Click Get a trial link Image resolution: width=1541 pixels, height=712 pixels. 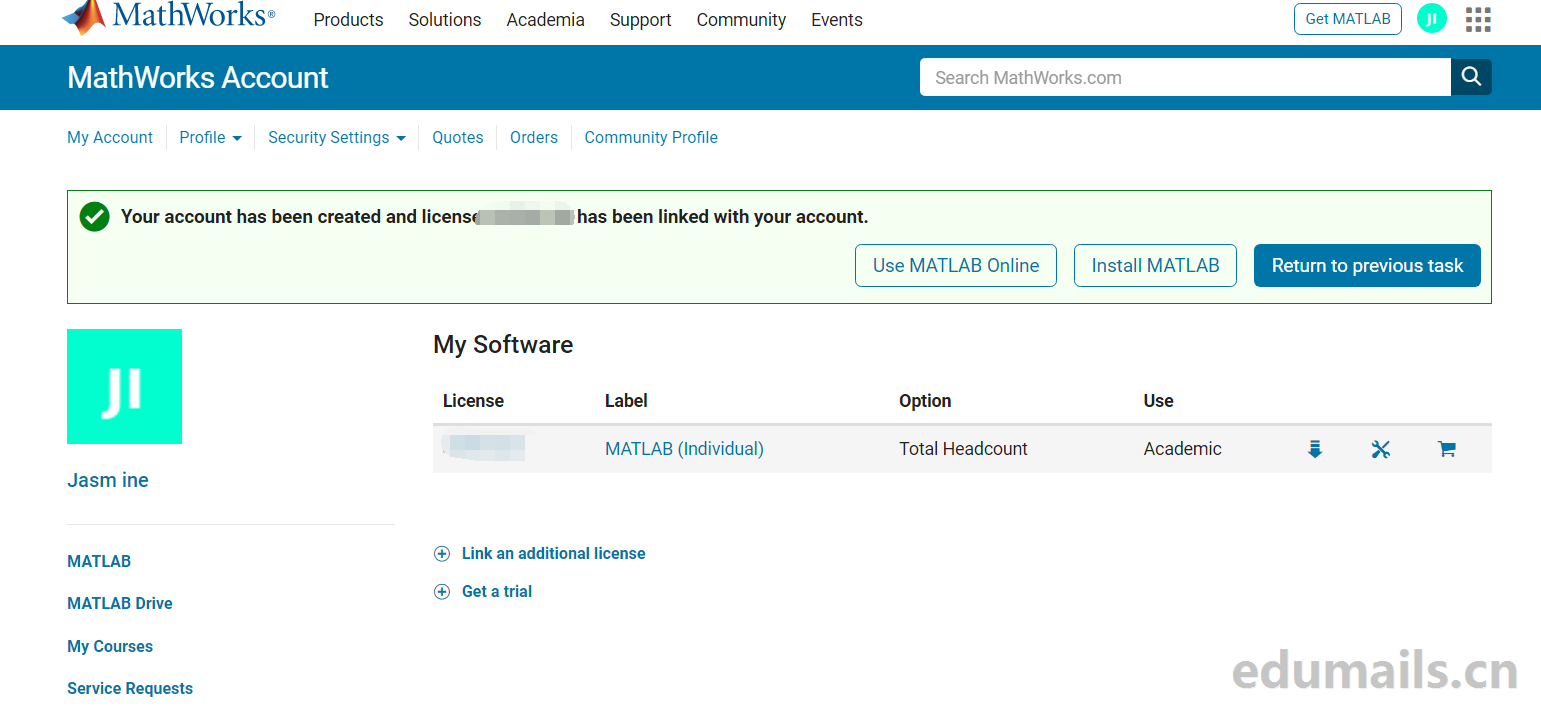[x=497, y=592]
